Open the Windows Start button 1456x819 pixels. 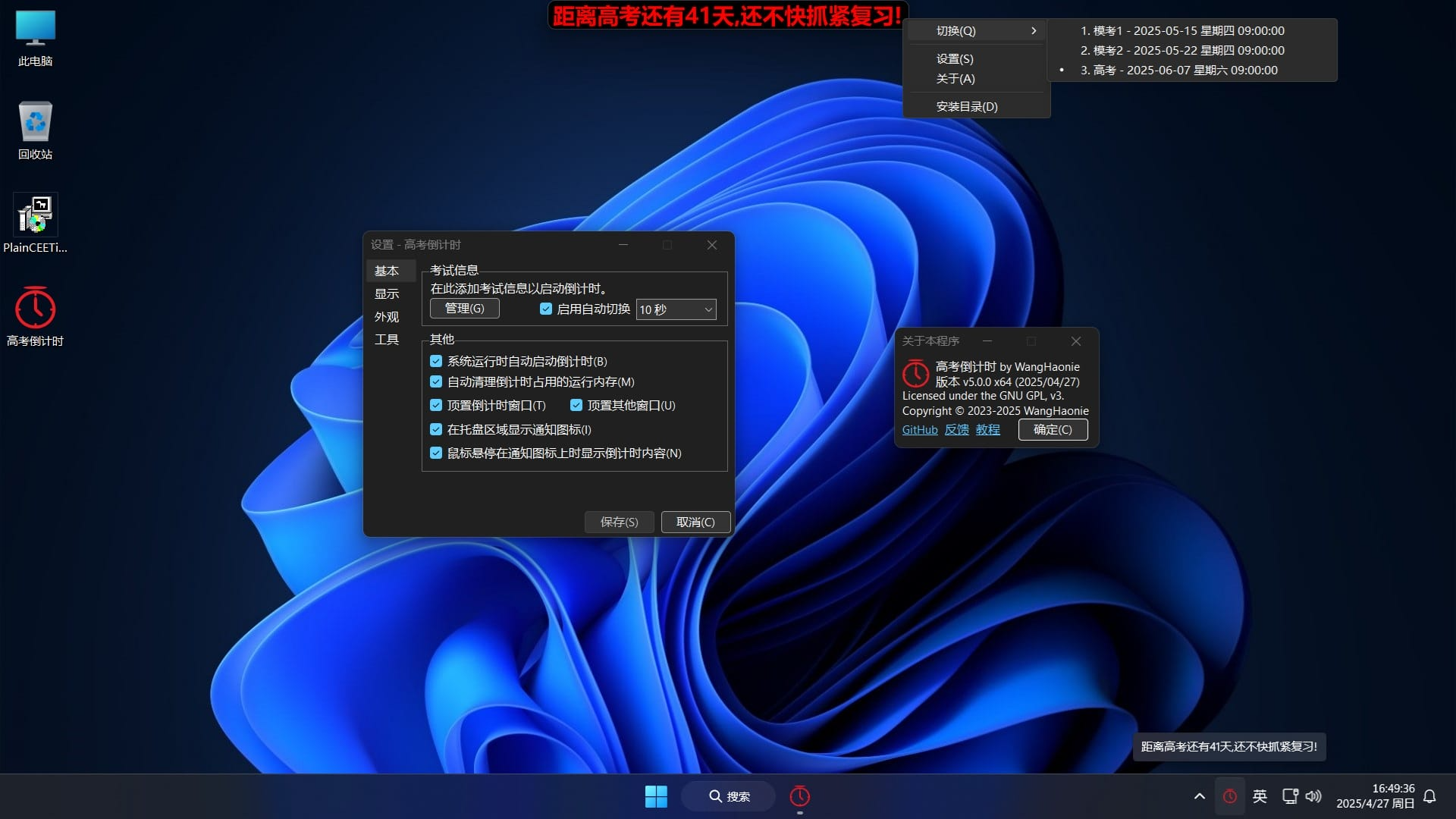coord(656,796)
